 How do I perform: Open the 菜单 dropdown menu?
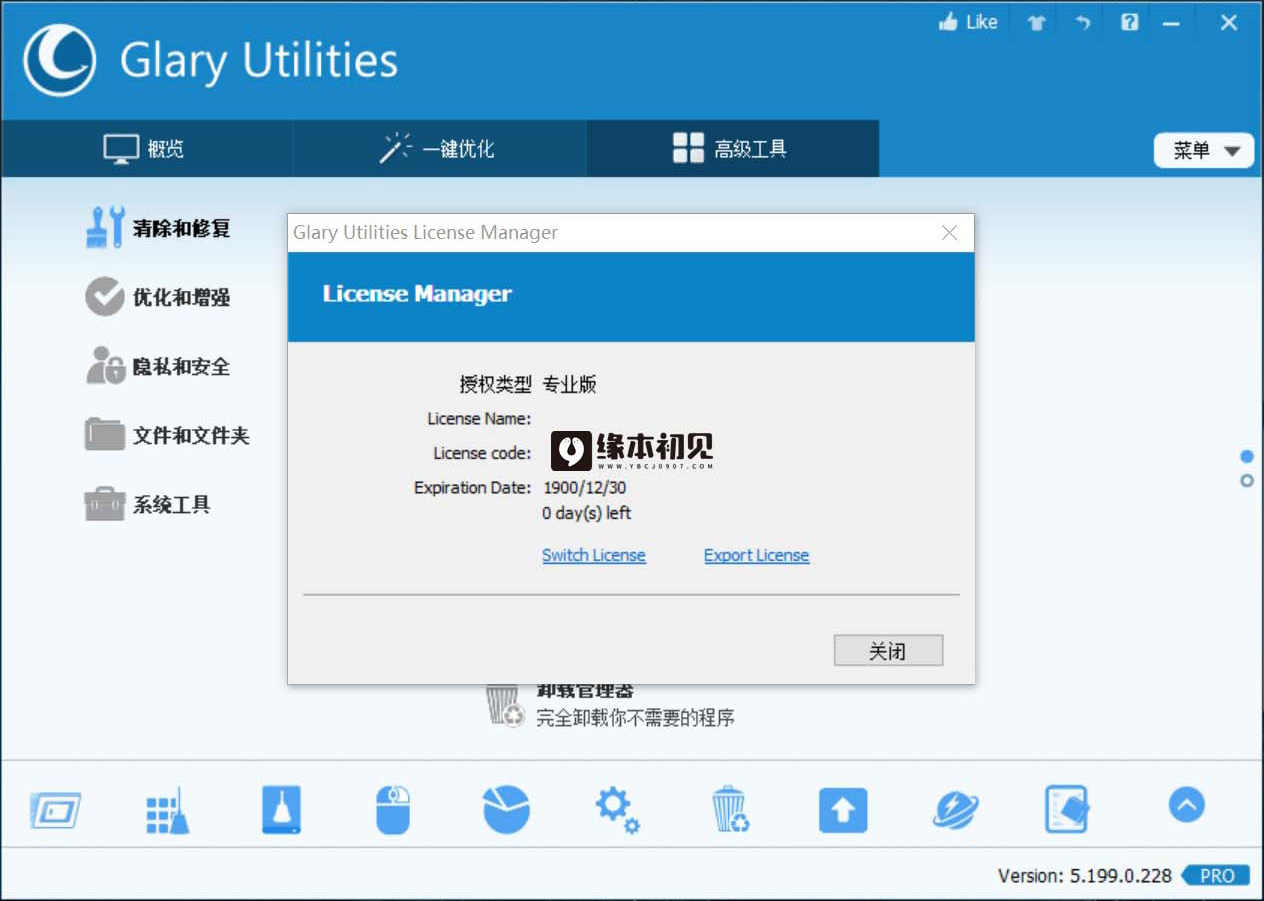tap(1204, 151)
